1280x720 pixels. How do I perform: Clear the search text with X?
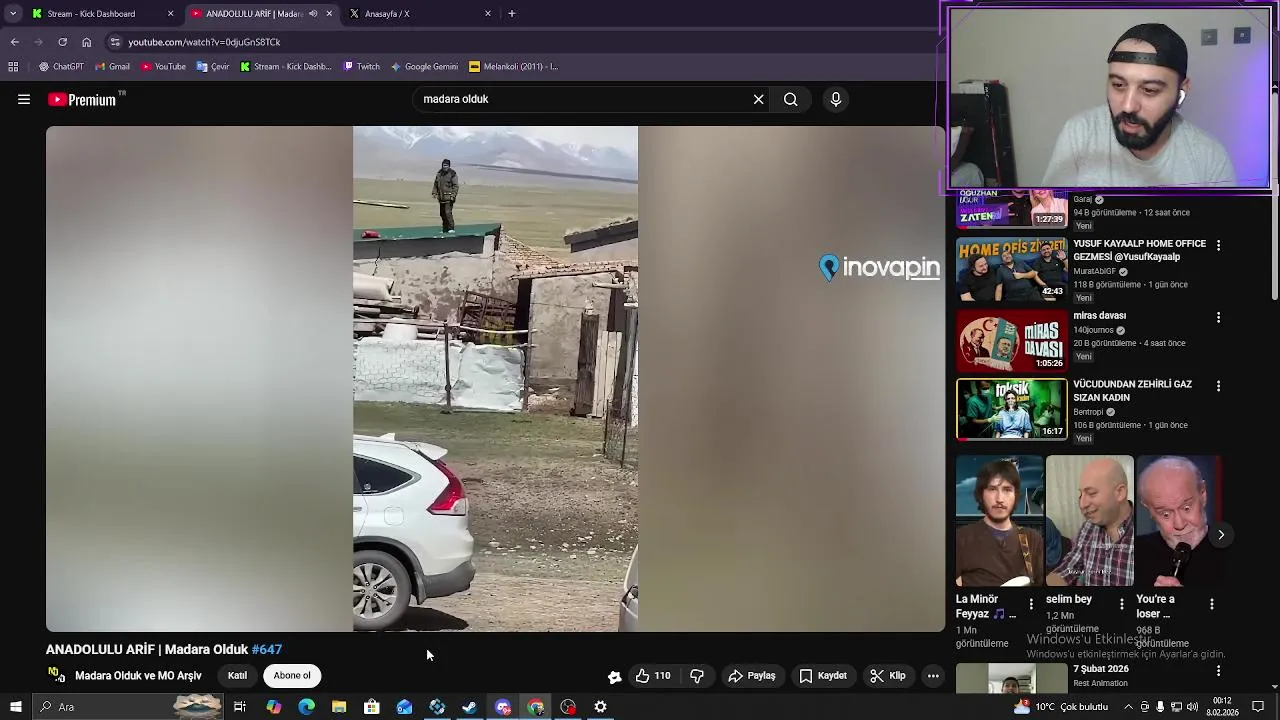click(759, 99)
